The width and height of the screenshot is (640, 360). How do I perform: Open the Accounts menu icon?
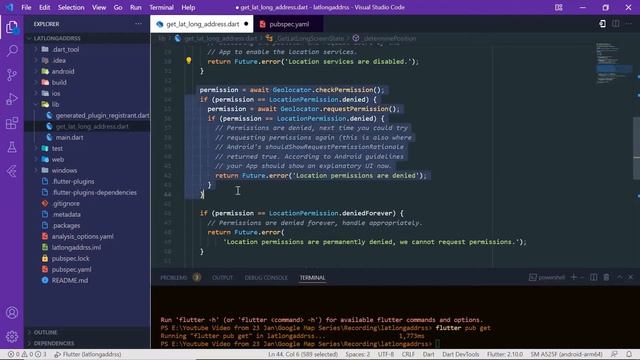coord(12,313)
